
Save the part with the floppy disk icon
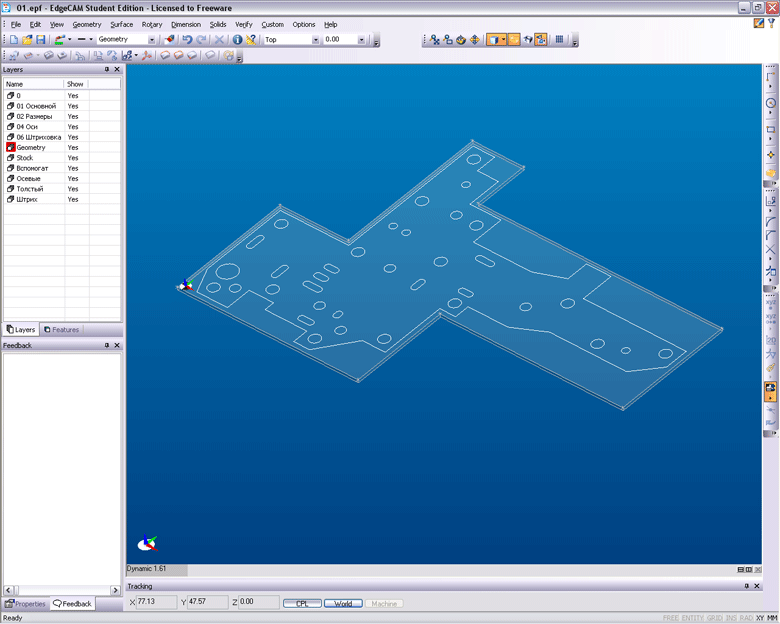(40, 40)
